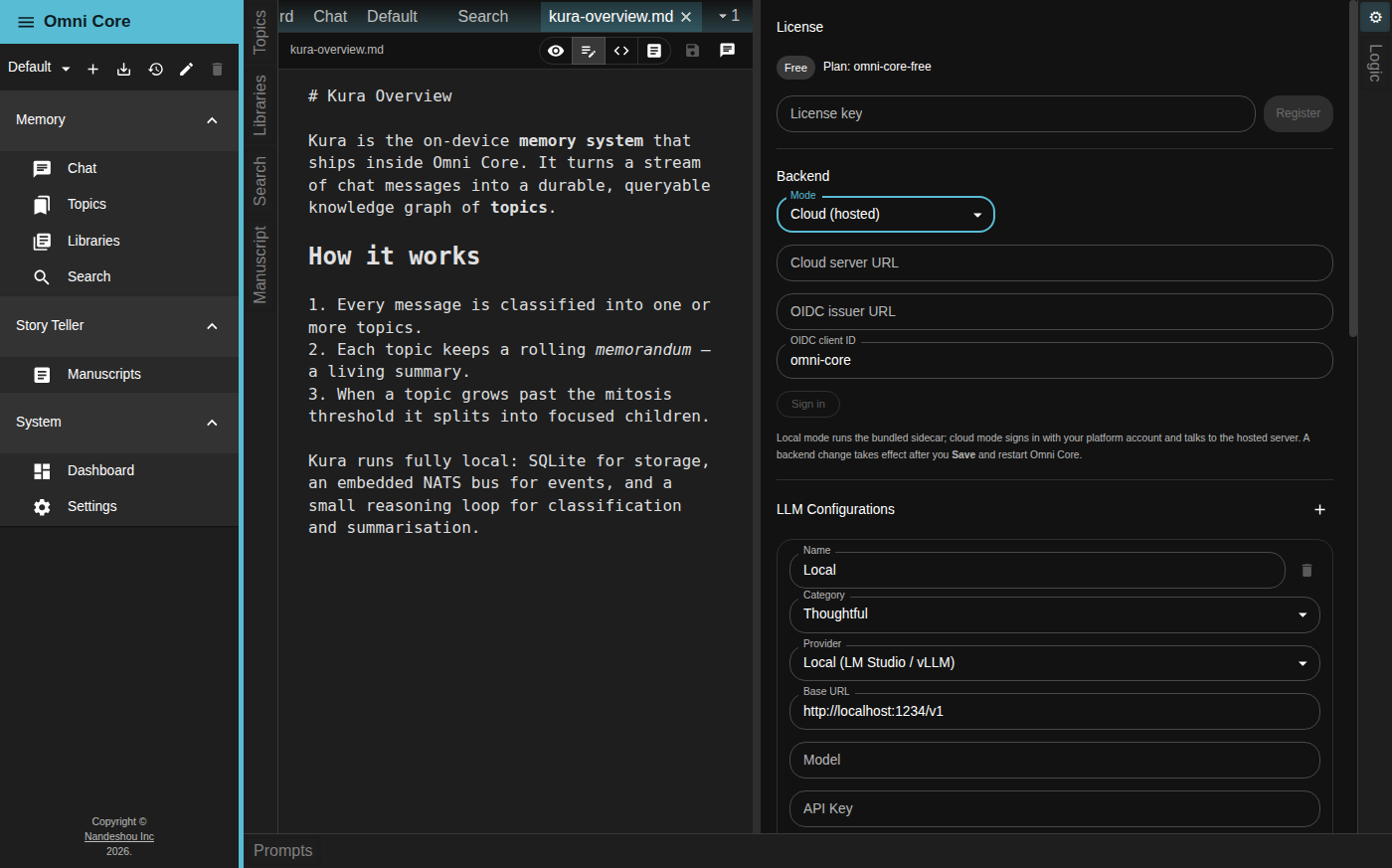1392x868 pixels.
Task: Collapse the Memory section
Action: click(119, 119)
